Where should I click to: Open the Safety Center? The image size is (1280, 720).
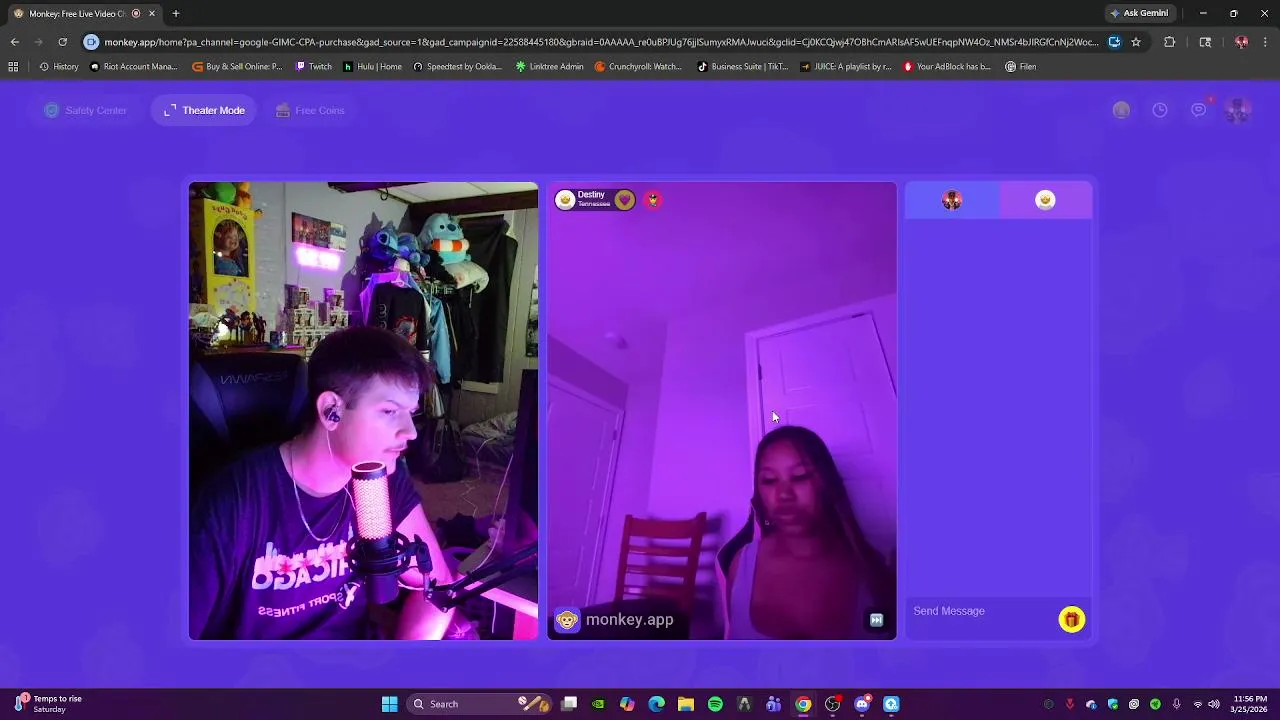coord(86,110)
